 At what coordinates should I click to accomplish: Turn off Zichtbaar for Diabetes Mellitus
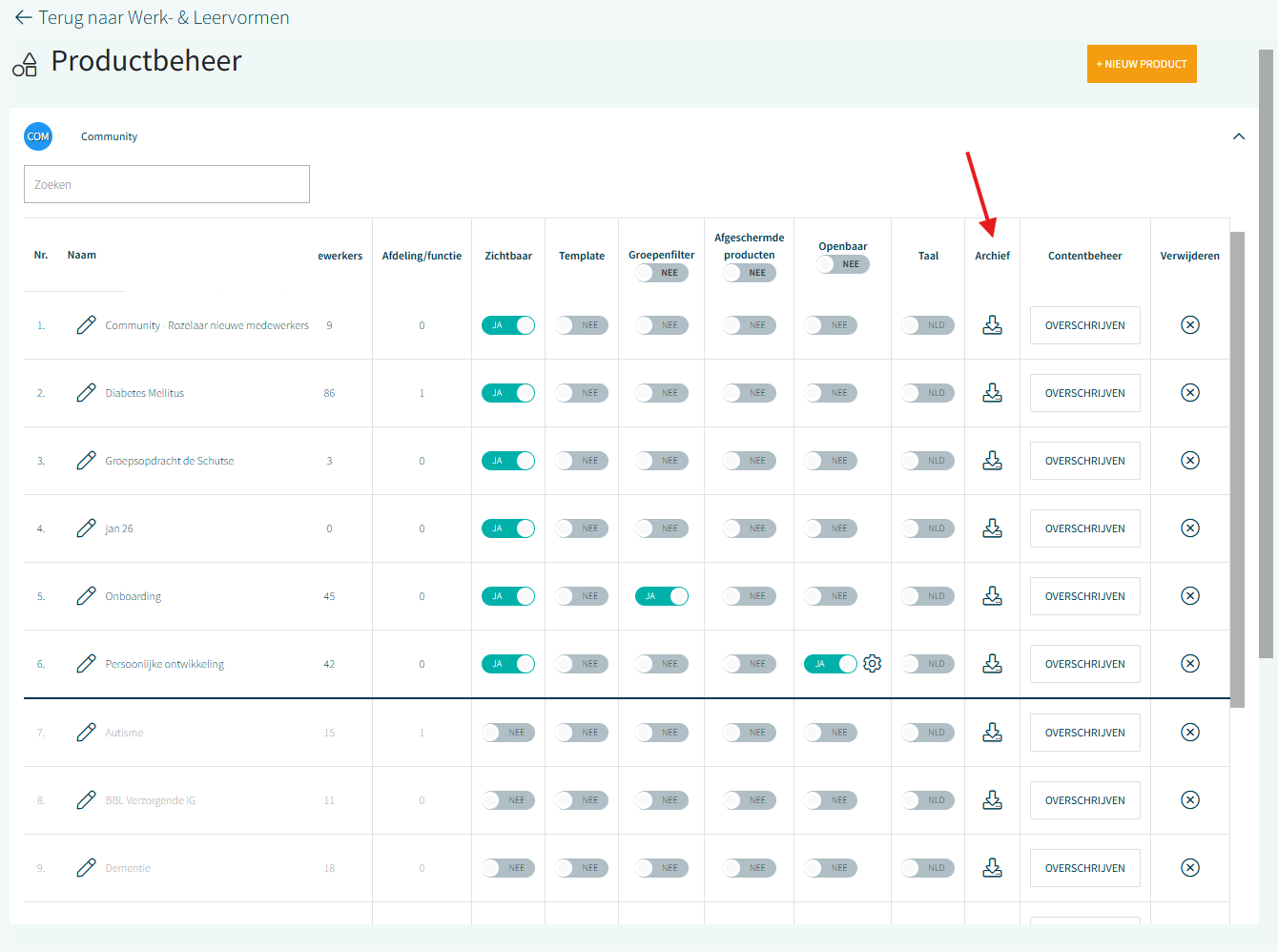pyautogui.click(x=508, y=393)
